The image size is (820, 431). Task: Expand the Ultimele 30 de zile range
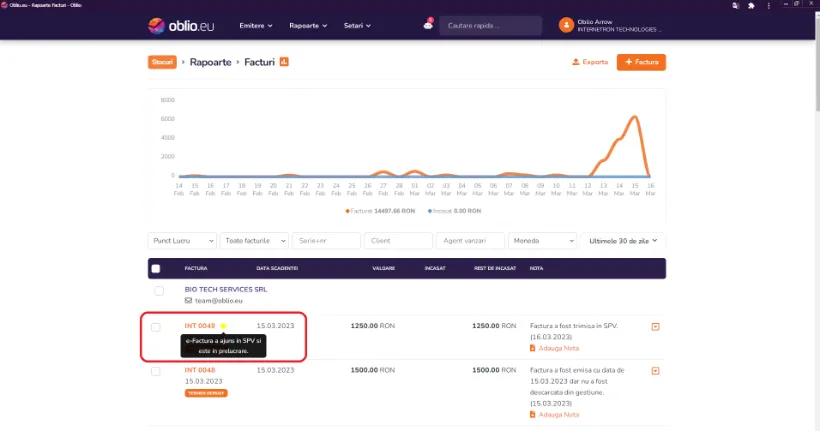click(x=623, y=241)
